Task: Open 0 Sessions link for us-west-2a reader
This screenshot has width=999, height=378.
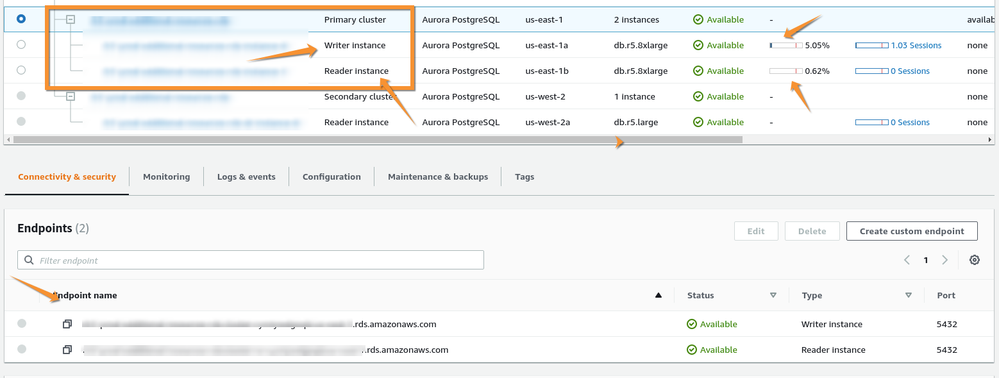Action: point(910,122)
